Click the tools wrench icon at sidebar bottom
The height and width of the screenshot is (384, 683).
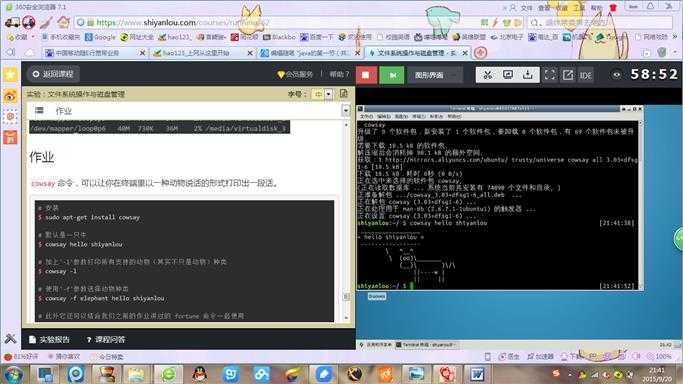click(10, 338)
